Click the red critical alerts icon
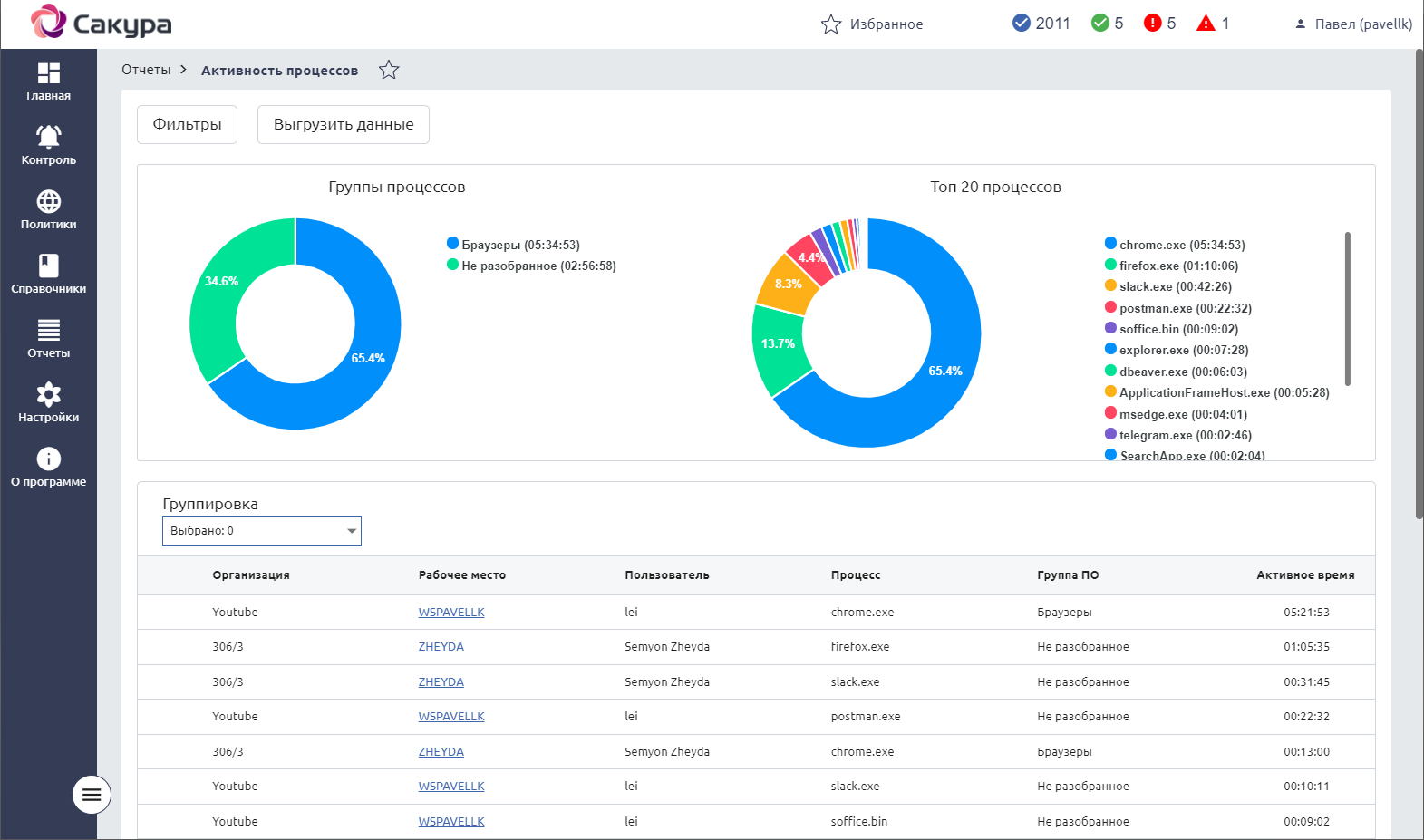 (1152, 24)
